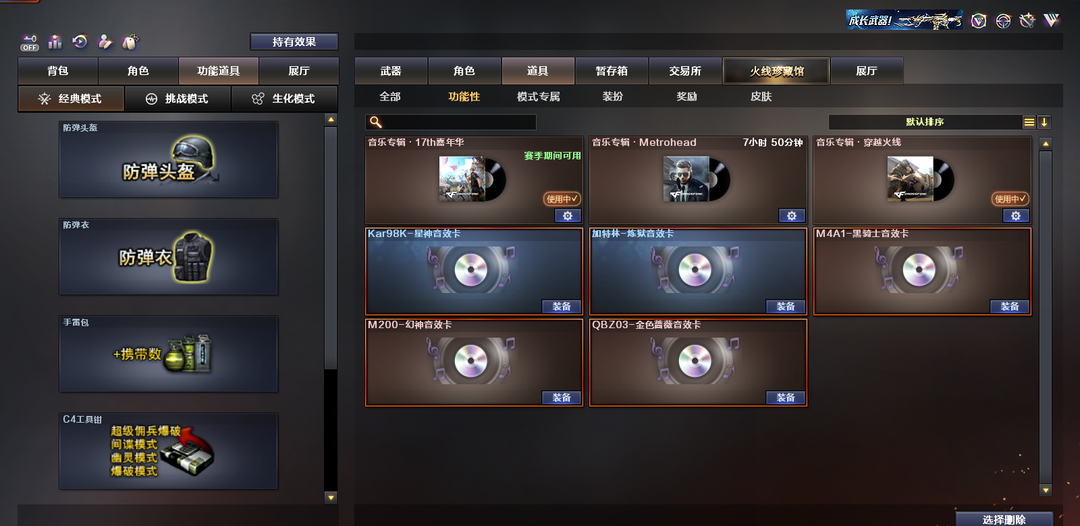This screenshot has height=526, width=1080.
Task: Click the magnifier search icon
Action: pos(375,122)
